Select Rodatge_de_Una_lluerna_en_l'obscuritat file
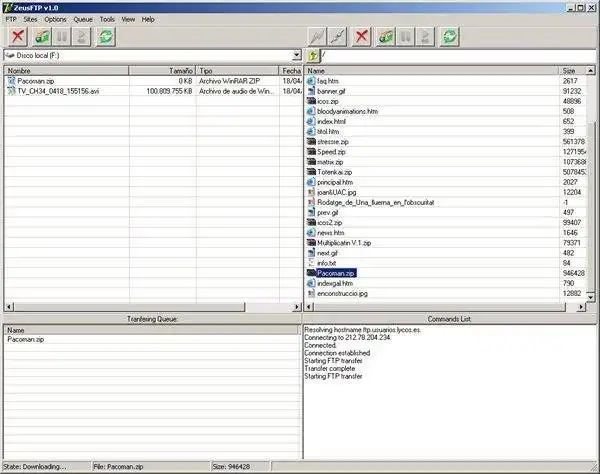 point(375,202)
